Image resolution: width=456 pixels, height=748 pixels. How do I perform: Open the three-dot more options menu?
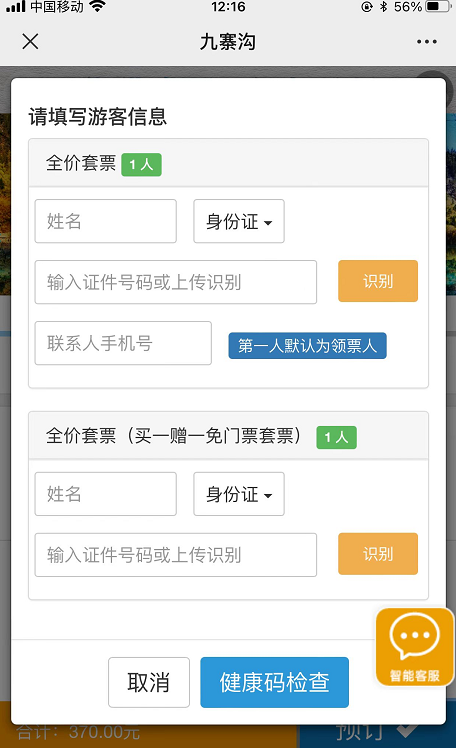426,42
